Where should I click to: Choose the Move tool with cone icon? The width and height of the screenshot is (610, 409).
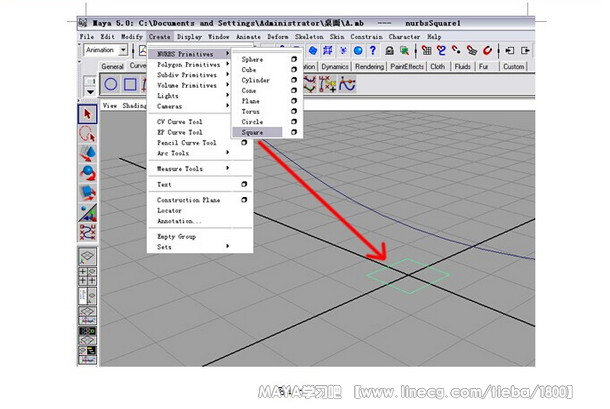click(x=88, y=153)
